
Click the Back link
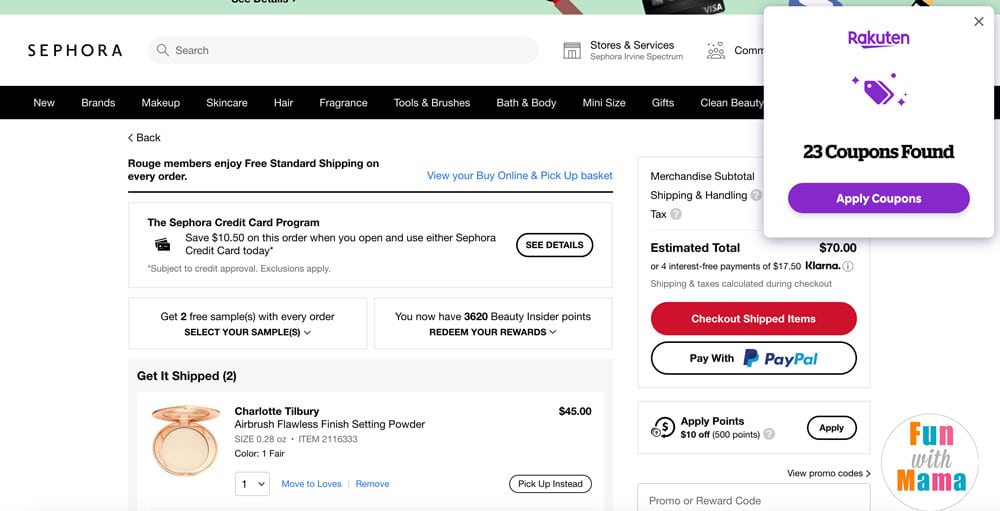pos(144,138)
